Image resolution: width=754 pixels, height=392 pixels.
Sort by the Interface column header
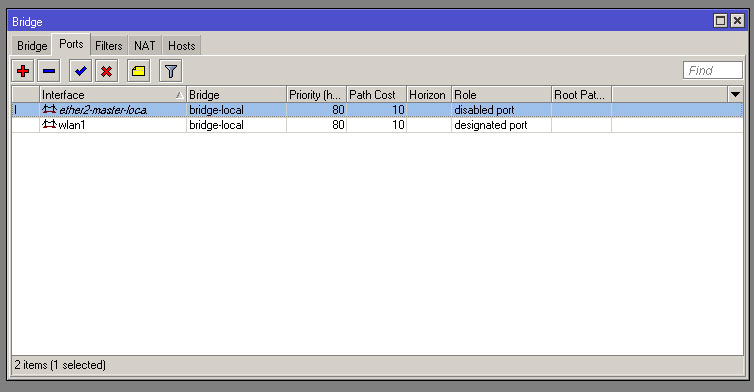[113, 94]
